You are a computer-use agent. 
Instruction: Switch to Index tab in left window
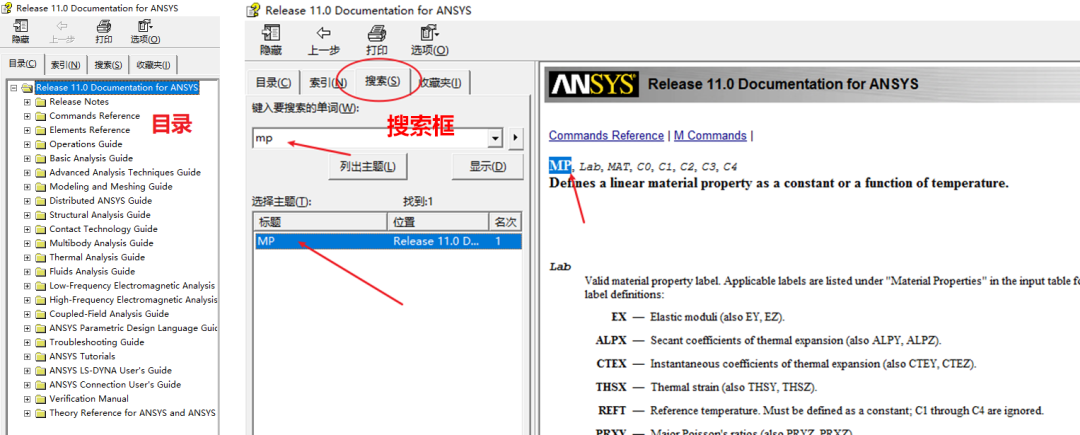(66, 65)
